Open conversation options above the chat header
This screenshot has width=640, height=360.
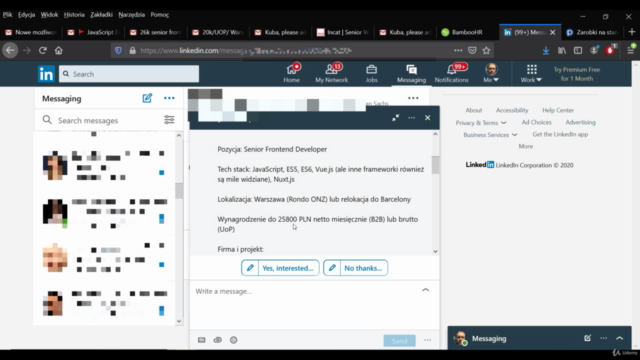coord(413,98)
